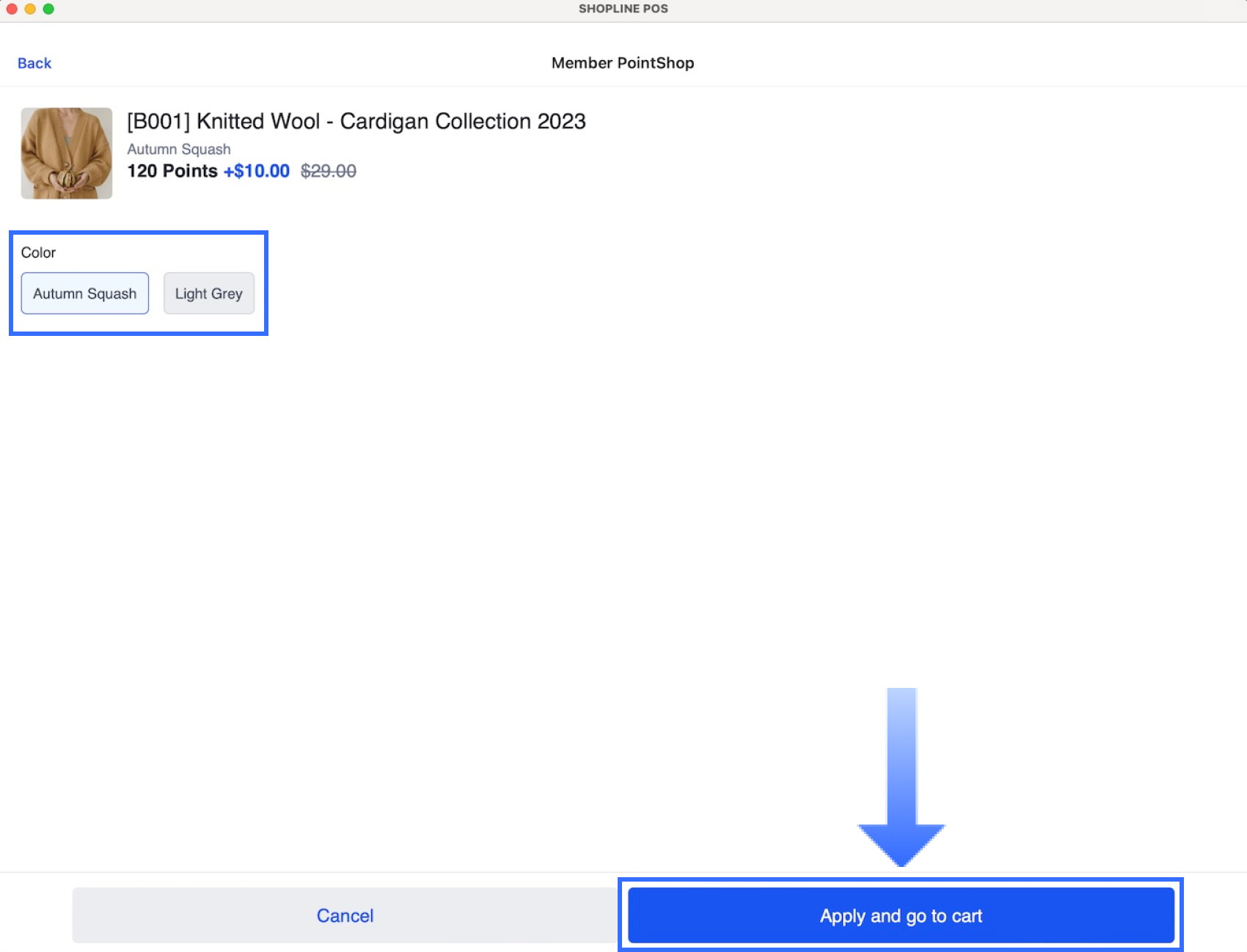Click the Cancel button

345,915
